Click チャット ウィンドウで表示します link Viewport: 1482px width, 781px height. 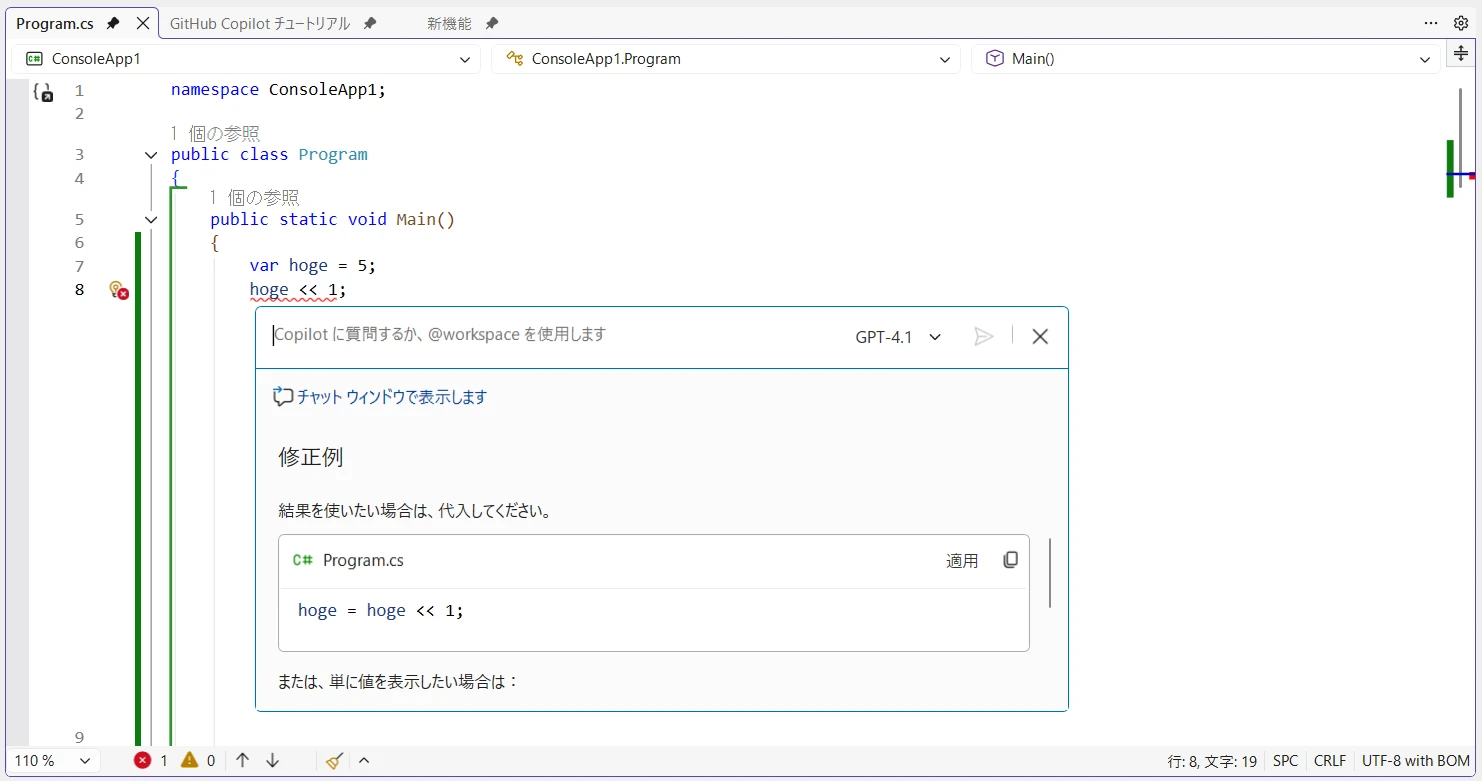pos(391,397)
